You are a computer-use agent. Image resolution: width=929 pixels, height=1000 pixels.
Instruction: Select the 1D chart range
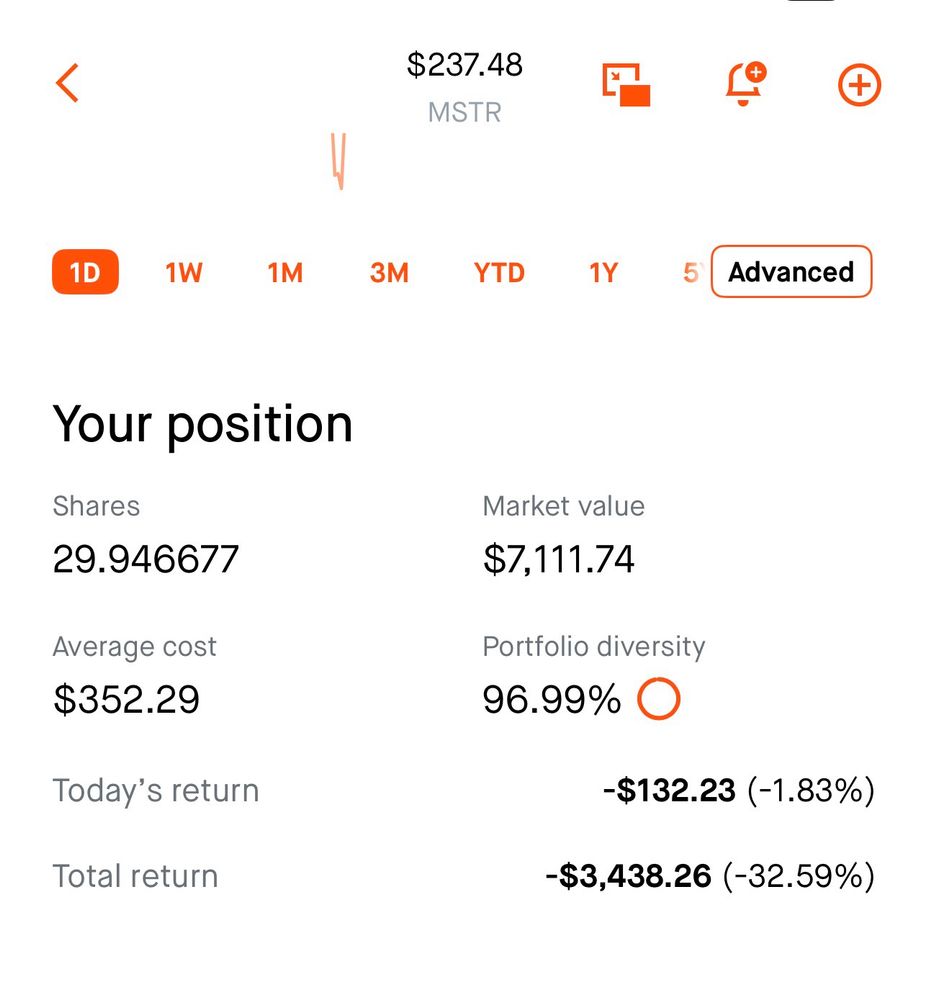click(85, 272)
